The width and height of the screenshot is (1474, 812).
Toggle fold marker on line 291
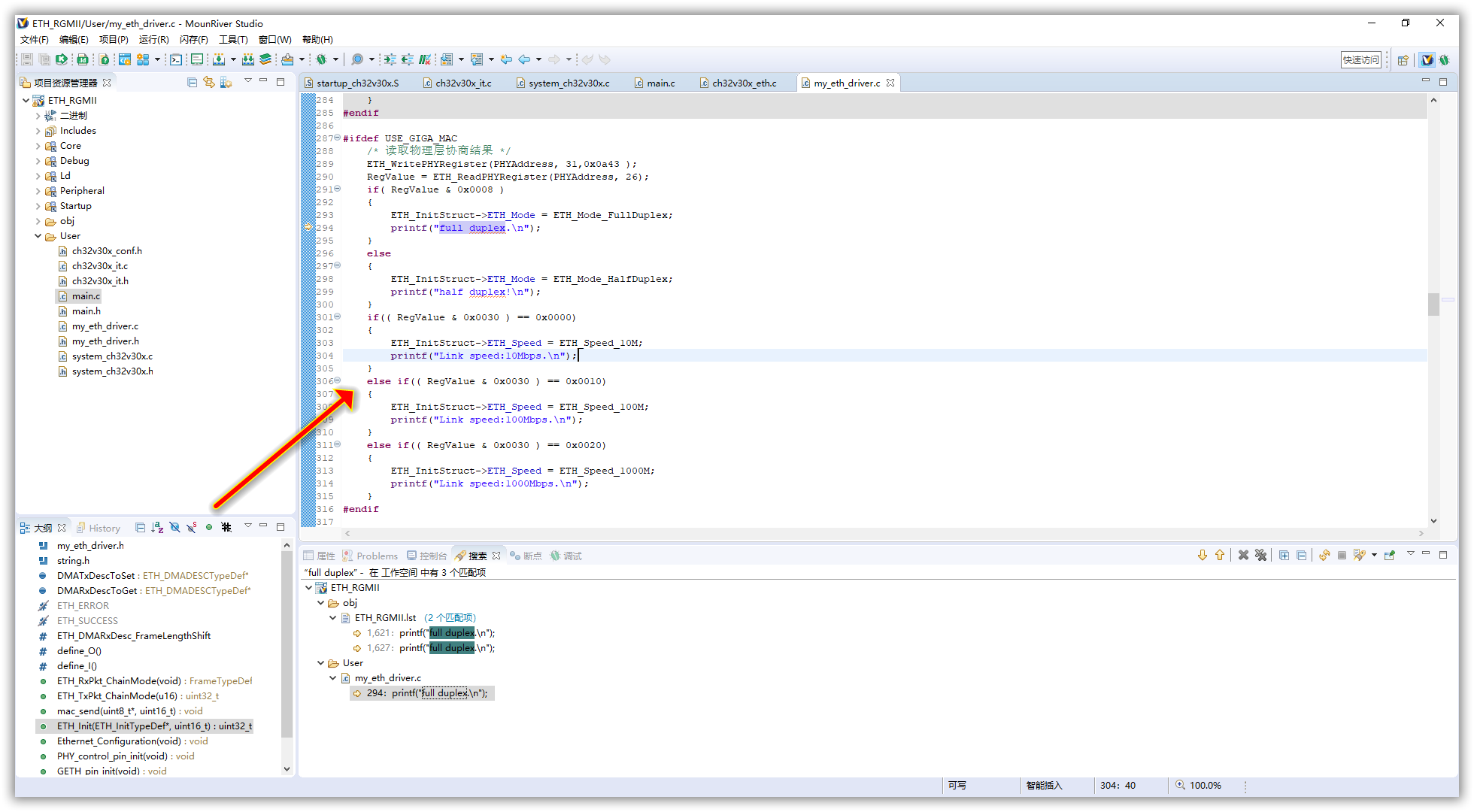[337, 189]
